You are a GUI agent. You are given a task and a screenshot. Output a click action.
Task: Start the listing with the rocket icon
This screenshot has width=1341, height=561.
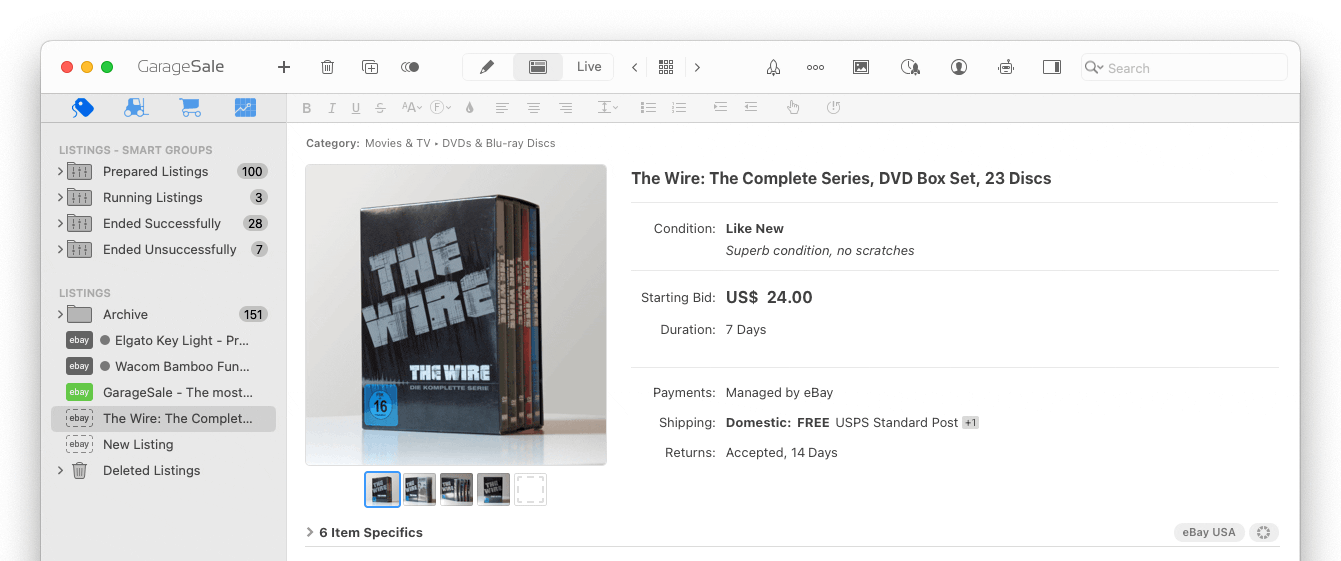coord(773,67)
